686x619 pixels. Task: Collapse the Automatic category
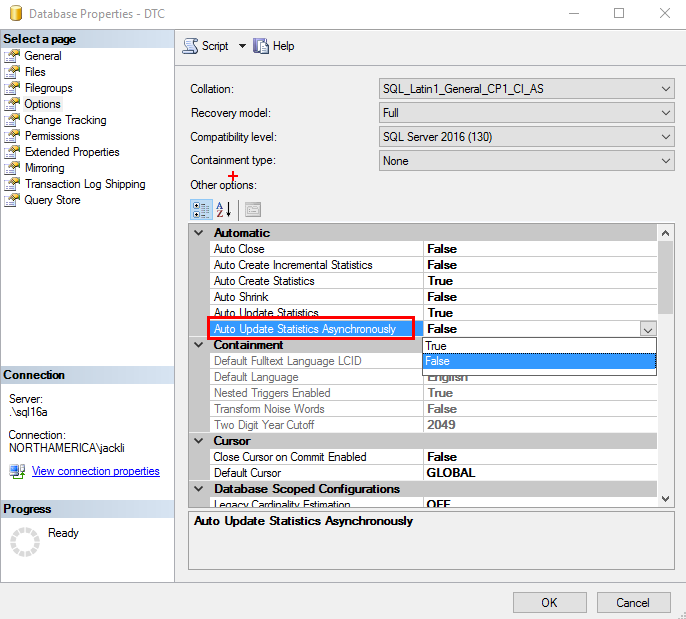(x=199, y=233)
